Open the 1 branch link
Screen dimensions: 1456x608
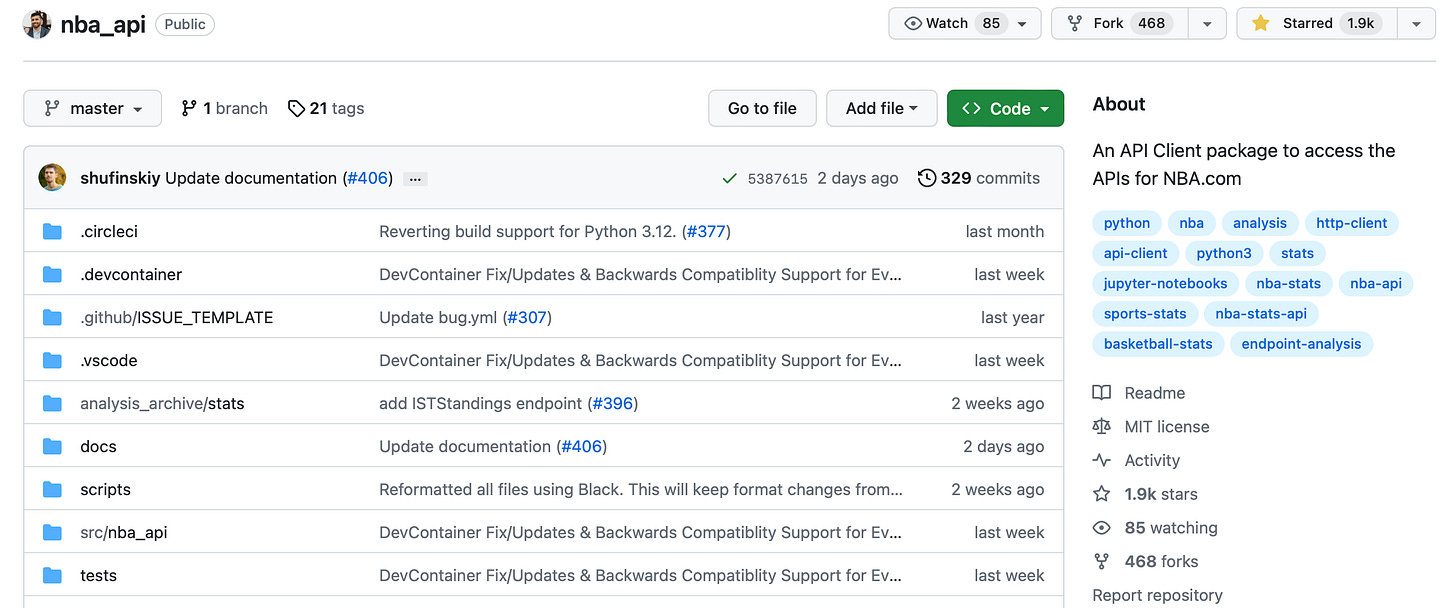pyautogui.click(x=224, y=108)
